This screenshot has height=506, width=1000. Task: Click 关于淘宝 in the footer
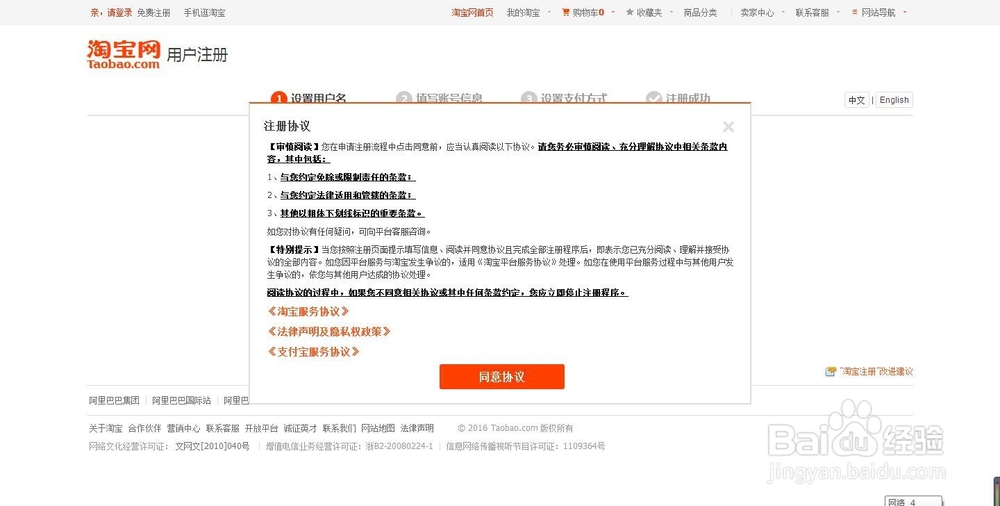pyautogui.click(x=105, y=428)
